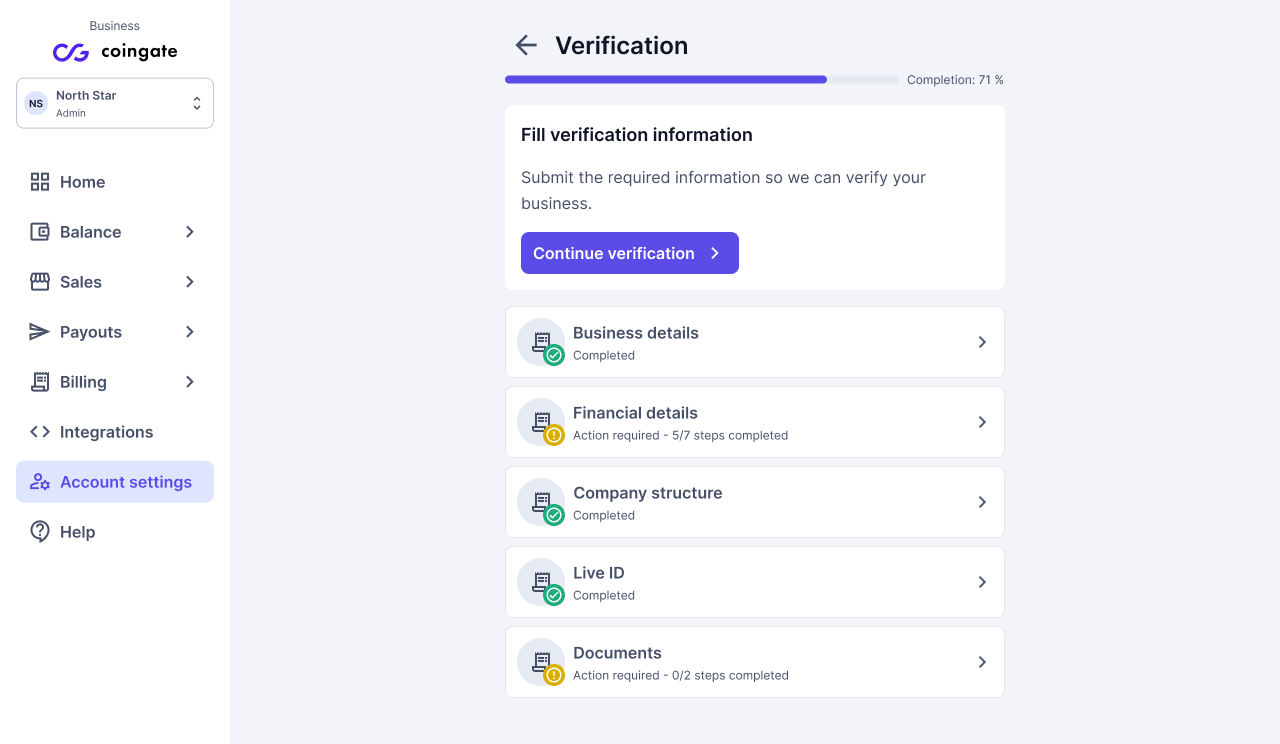Select Account settings in the sidebar

[115, 482]
